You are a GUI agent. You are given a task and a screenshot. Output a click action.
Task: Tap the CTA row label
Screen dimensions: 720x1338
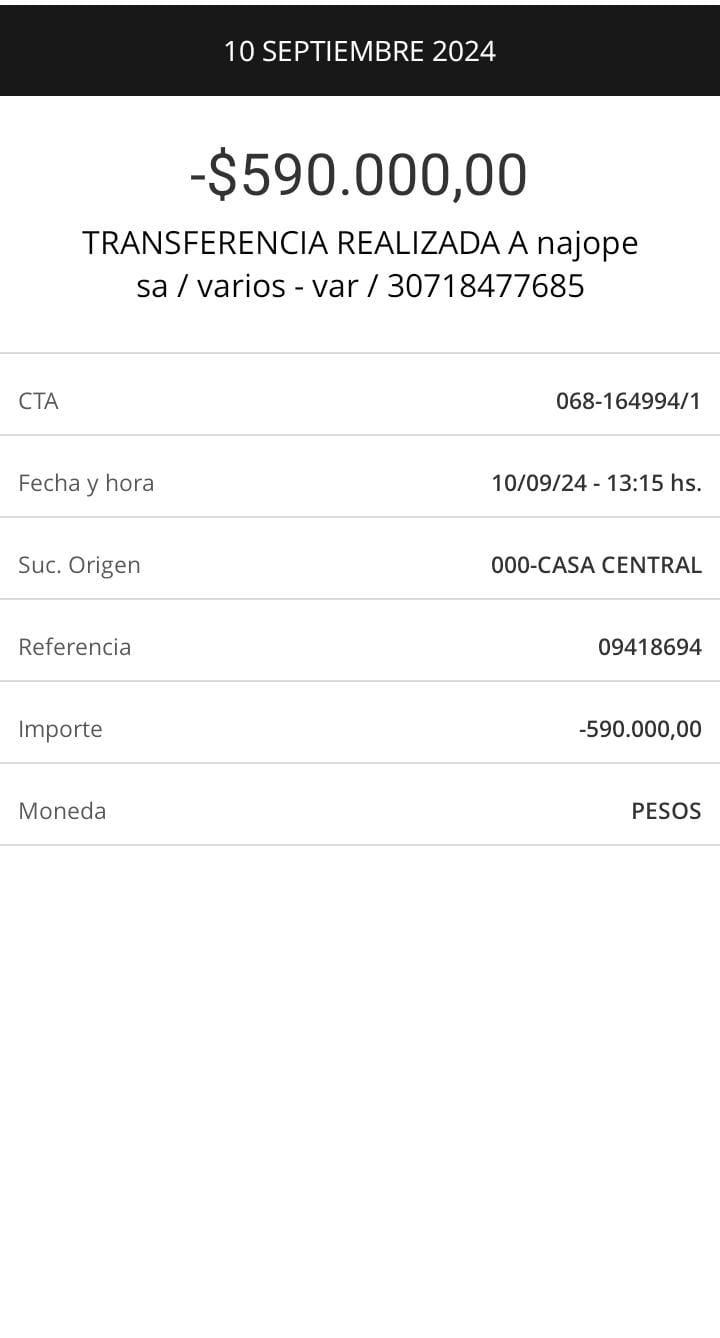pyautogui.click(x=38, y=401)
